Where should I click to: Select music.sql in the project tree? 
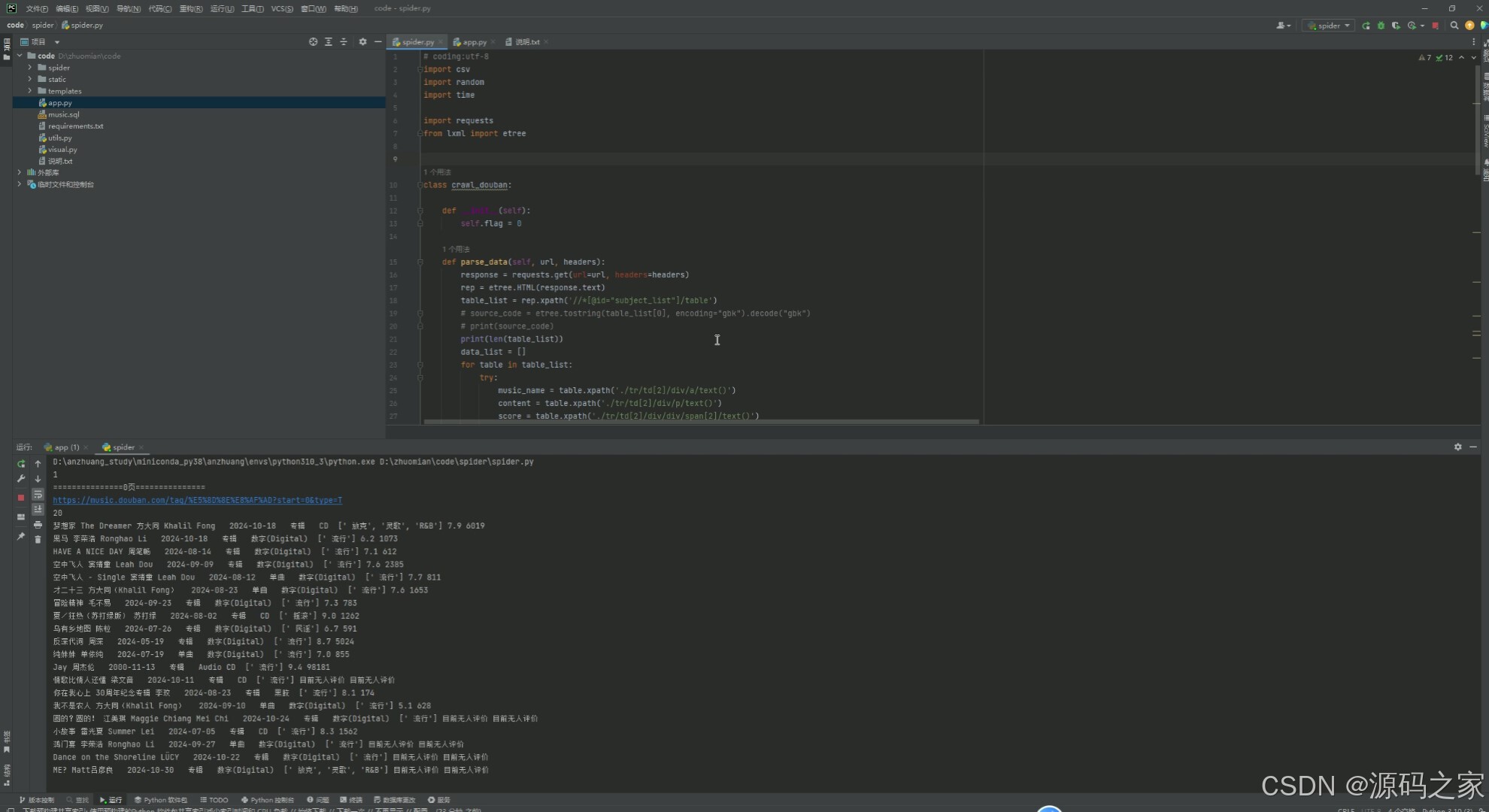coord(63,114)
